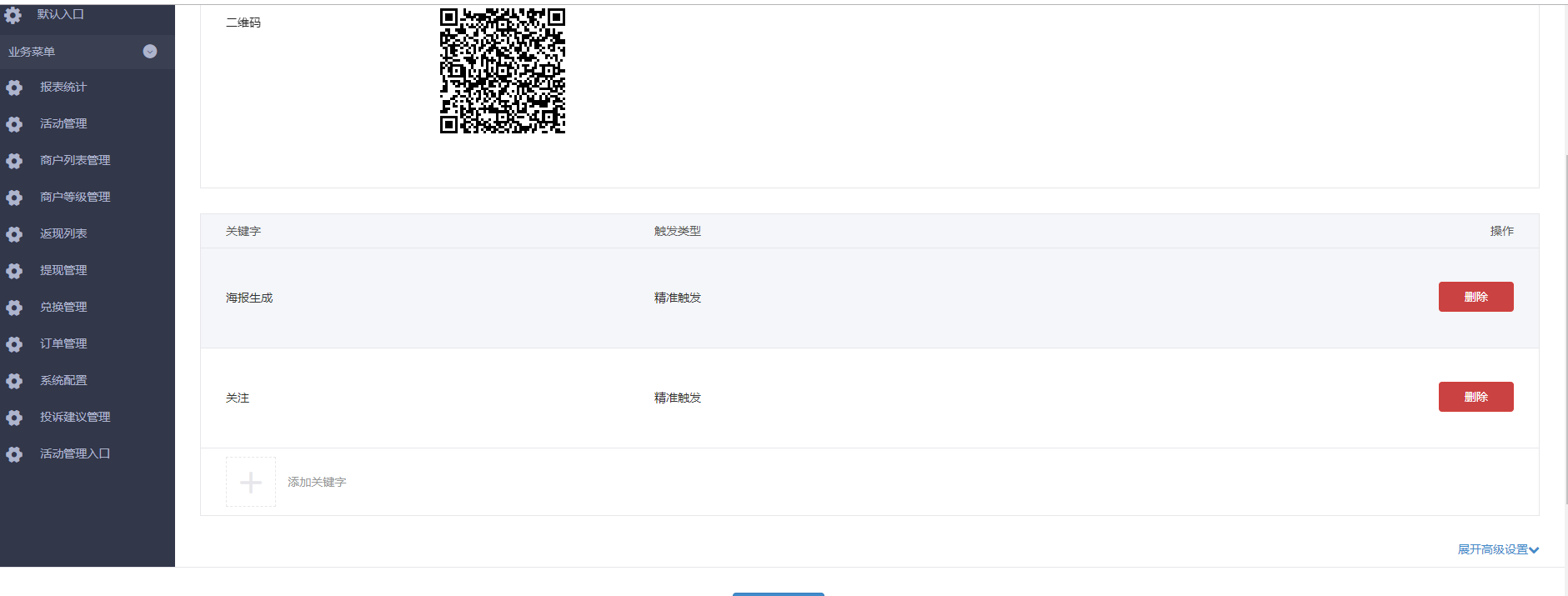Click gear icon beside 活动管理

(14, 124)
